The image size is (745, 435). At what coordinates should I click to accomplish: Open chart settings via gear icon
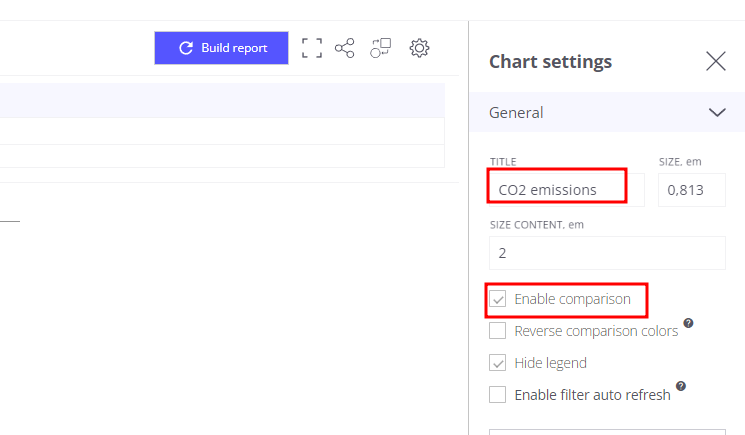pyautogui.click(x=419, y=48)
